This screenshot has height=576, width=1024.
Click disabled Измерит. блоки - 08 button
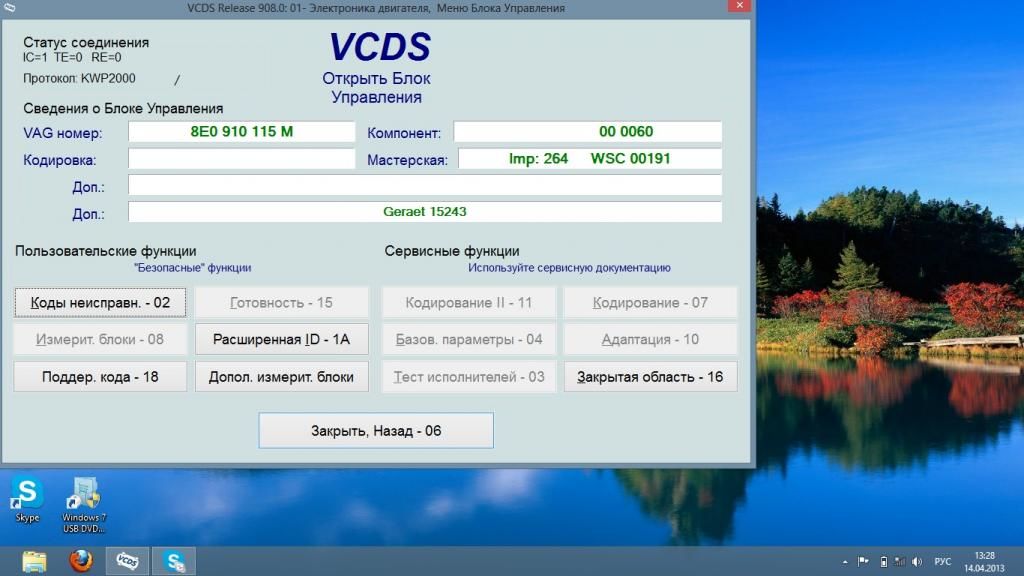click(x=100, y=339)
